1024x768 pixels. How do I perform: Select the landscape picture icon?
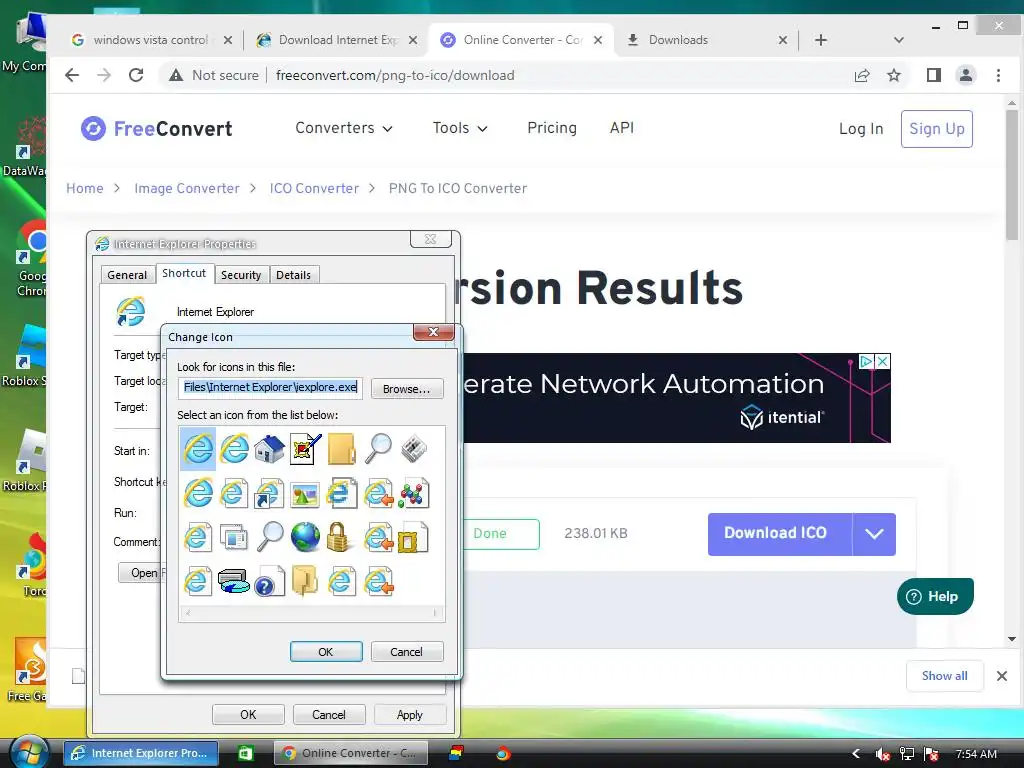(x=305, y=494)
